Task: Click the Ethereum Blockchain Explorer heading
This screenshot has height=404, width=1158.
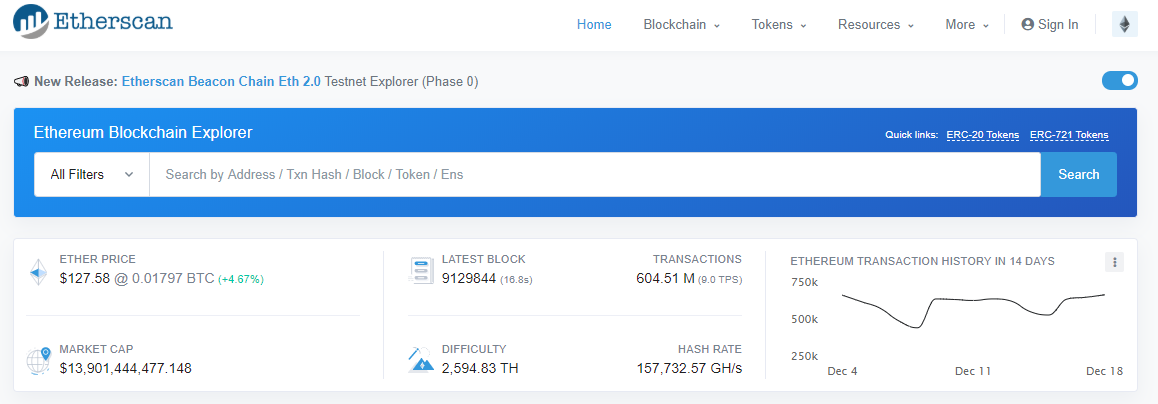Action: coord(143,133)
